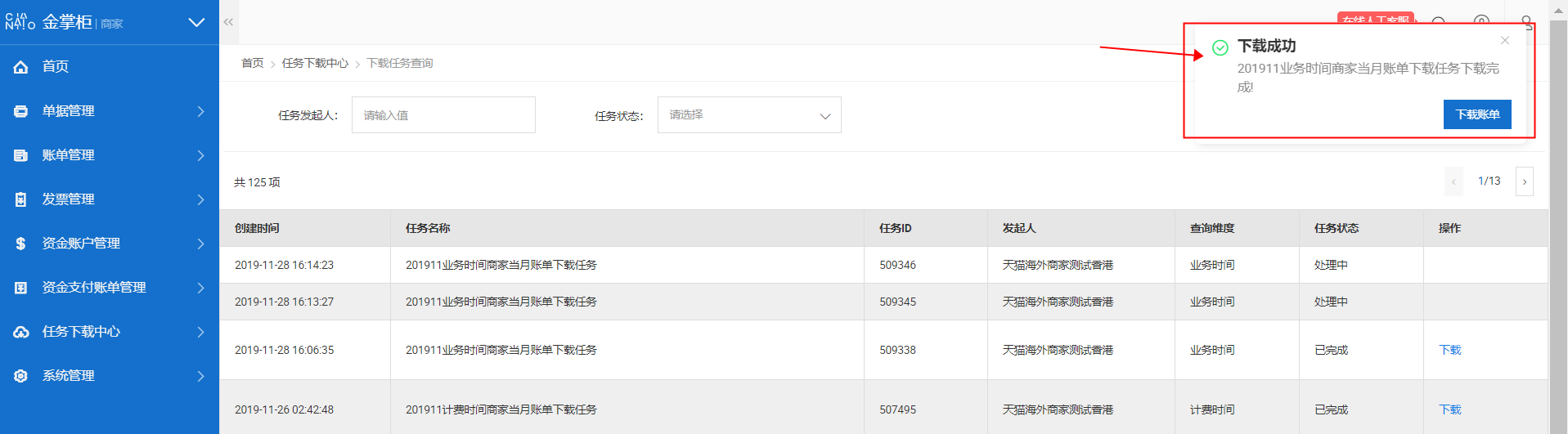Click 1/13 page indicator
This screenshot has height=434, width=1568.
(1489, 181)
